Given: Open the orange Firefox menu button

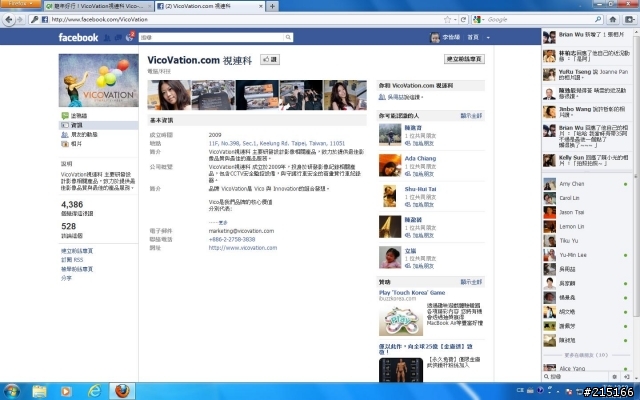Looking at the screenshot, I should coord(20,4).
